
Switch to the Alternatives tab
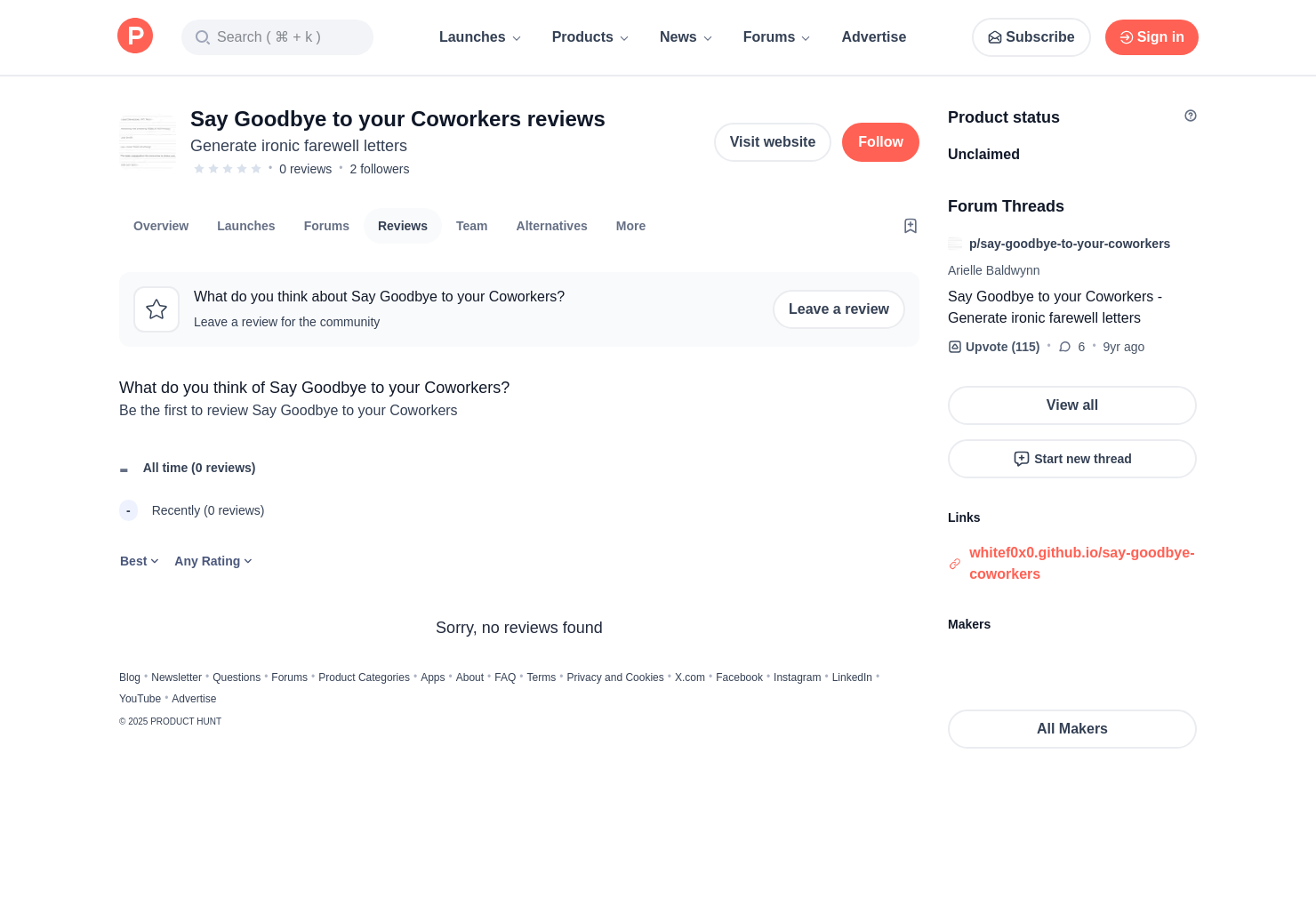[551, 226]
